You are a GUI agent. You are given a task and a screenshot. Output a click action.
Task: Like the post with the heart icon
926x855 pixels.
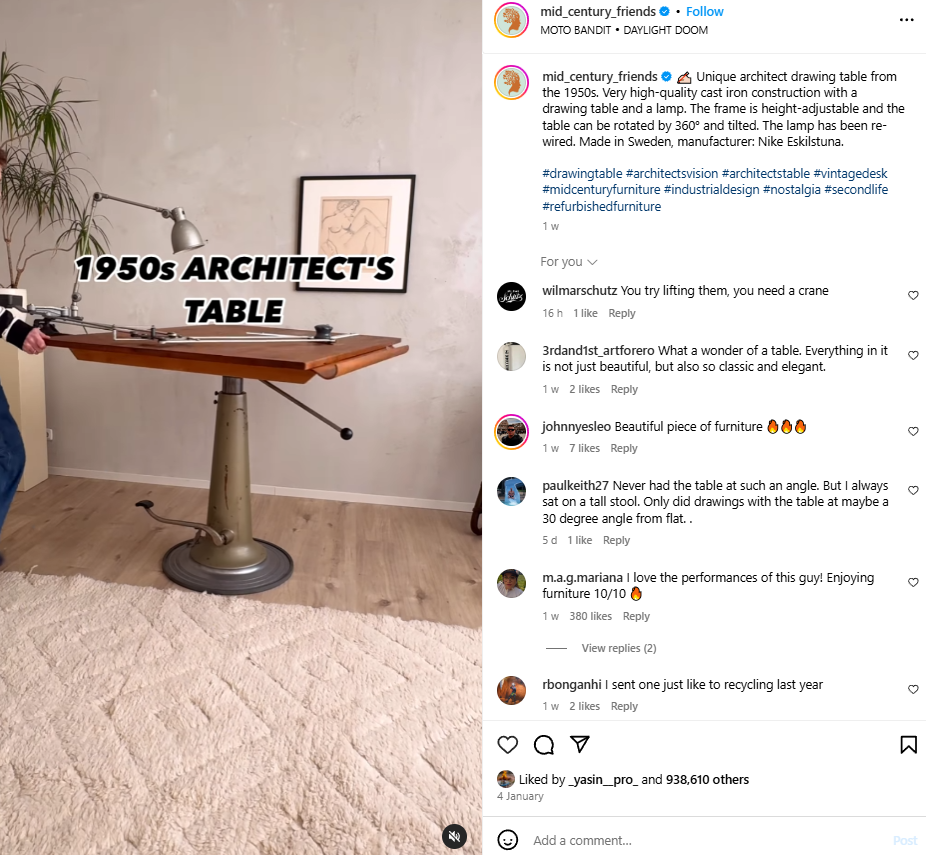click(507, 745)
